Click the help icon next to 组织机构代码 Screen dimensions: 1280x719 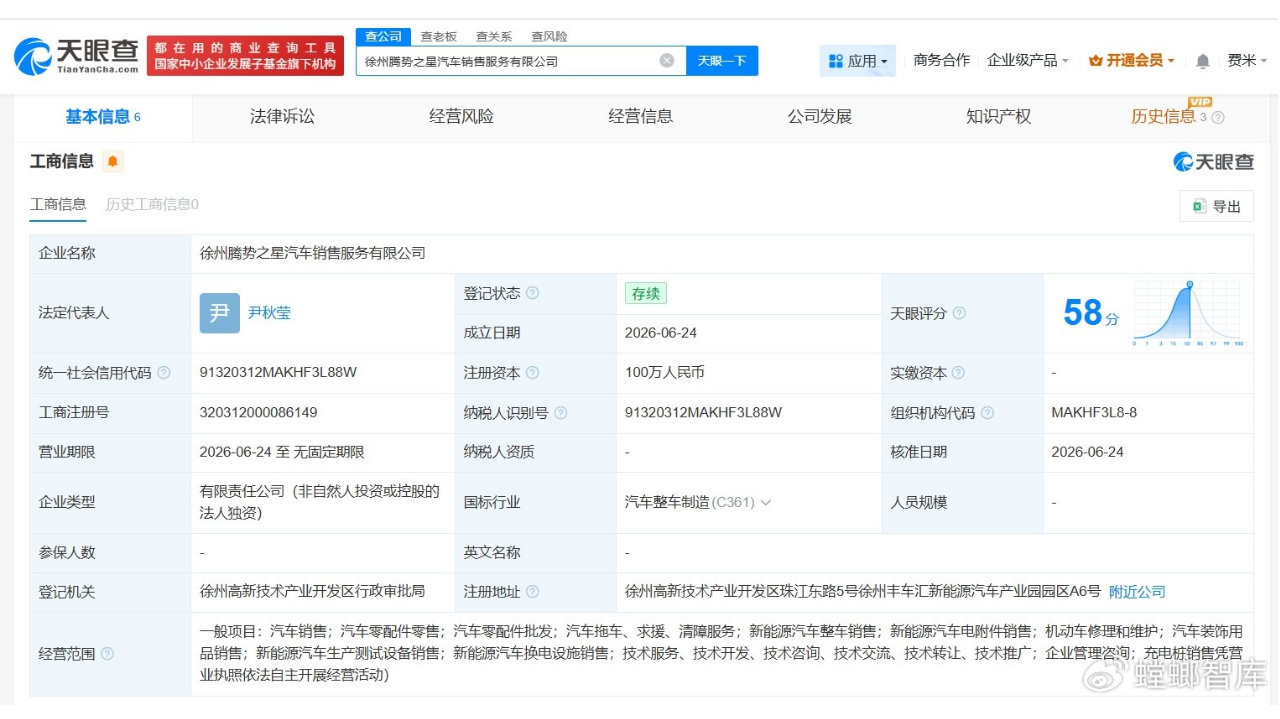coord(987,412)
